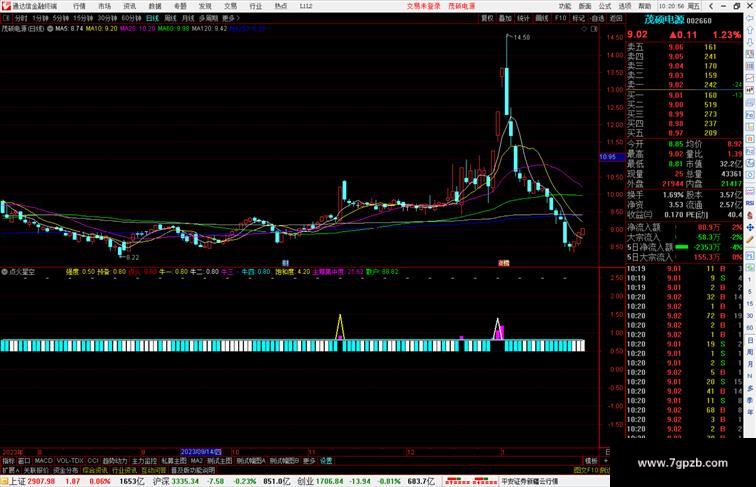756x487 pixels.
Task: Select the 1分钟 period
Action: pos(40,18)
